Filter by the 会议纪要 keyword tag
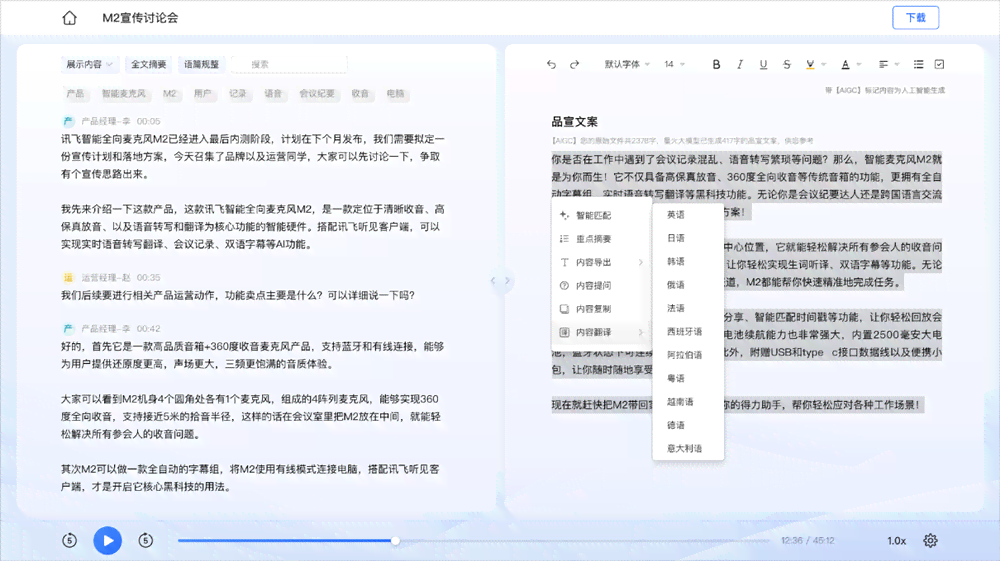 click(x=317, y=94)
